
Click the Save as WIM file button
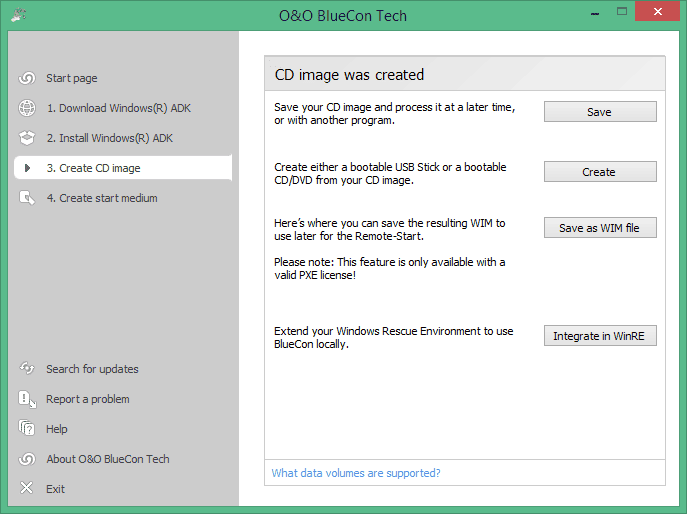coord(600,227)
